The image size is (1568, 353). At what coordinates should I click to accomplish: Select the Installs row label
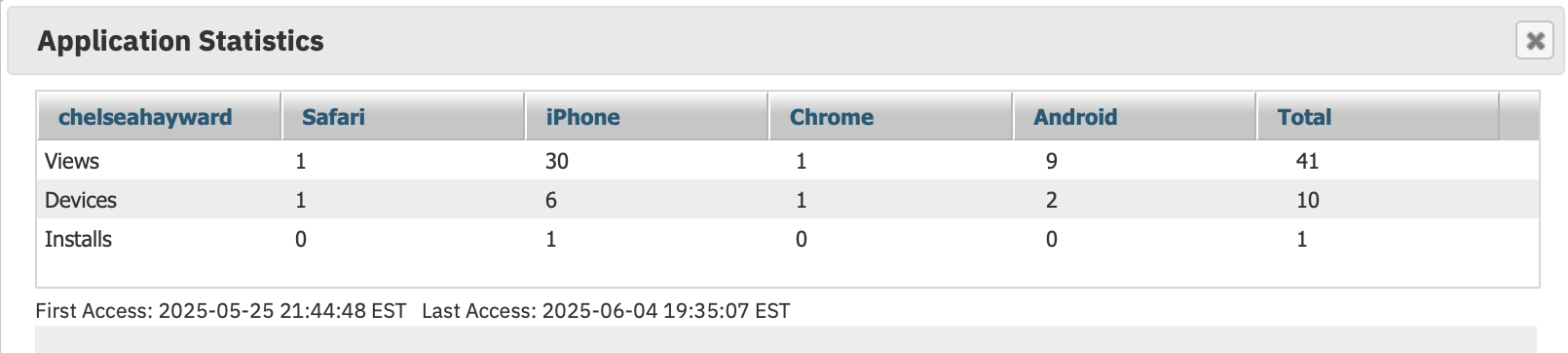[78, 239]
